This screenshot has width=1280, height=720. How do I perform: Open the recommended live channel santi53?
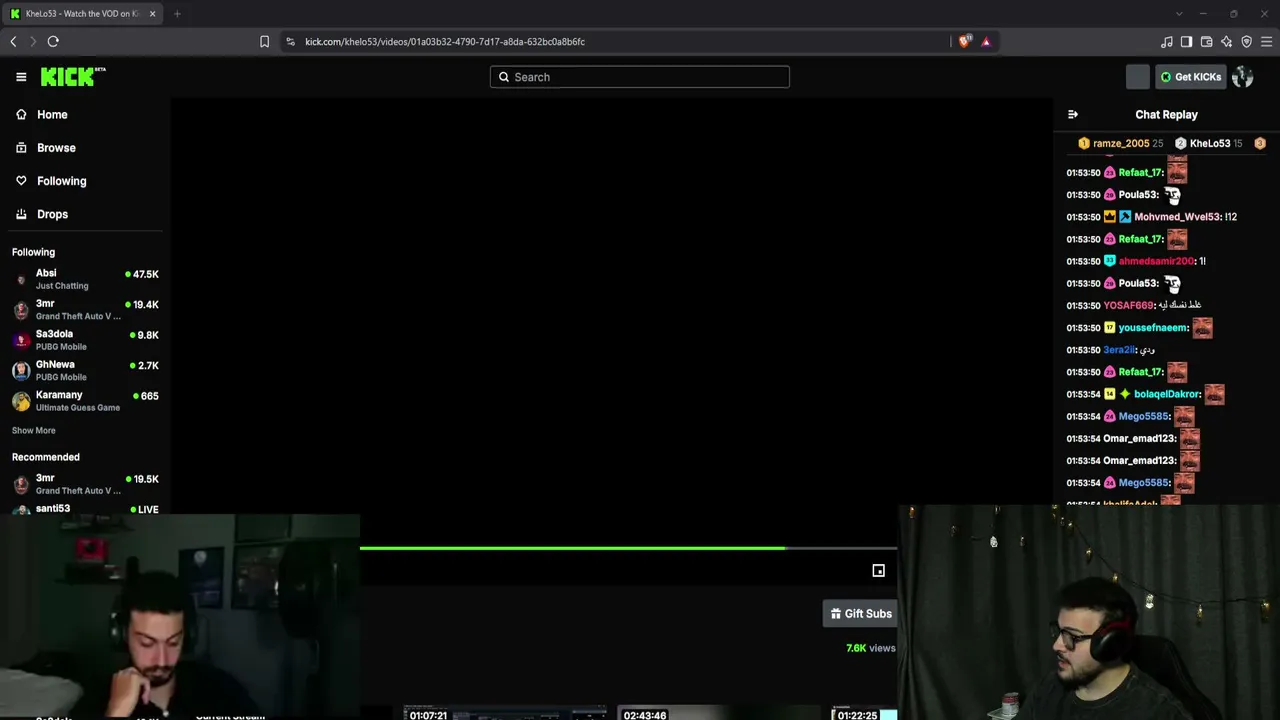[x=85, y=509]
